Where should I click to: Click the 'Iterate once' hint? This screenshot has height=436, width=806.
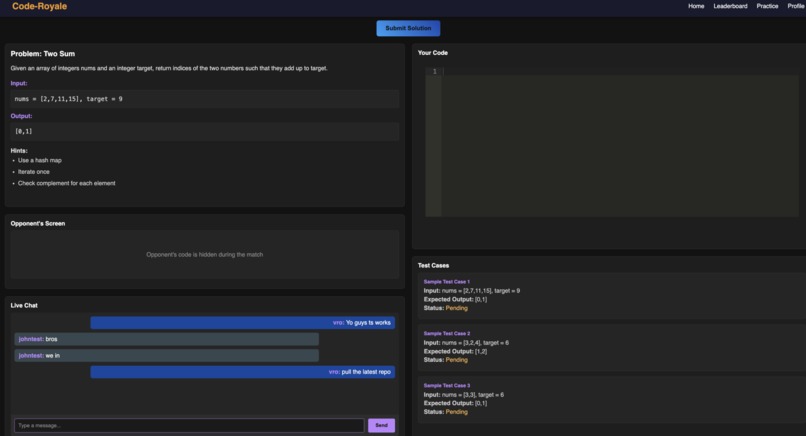pyautogui.click(x=34, y=172)
